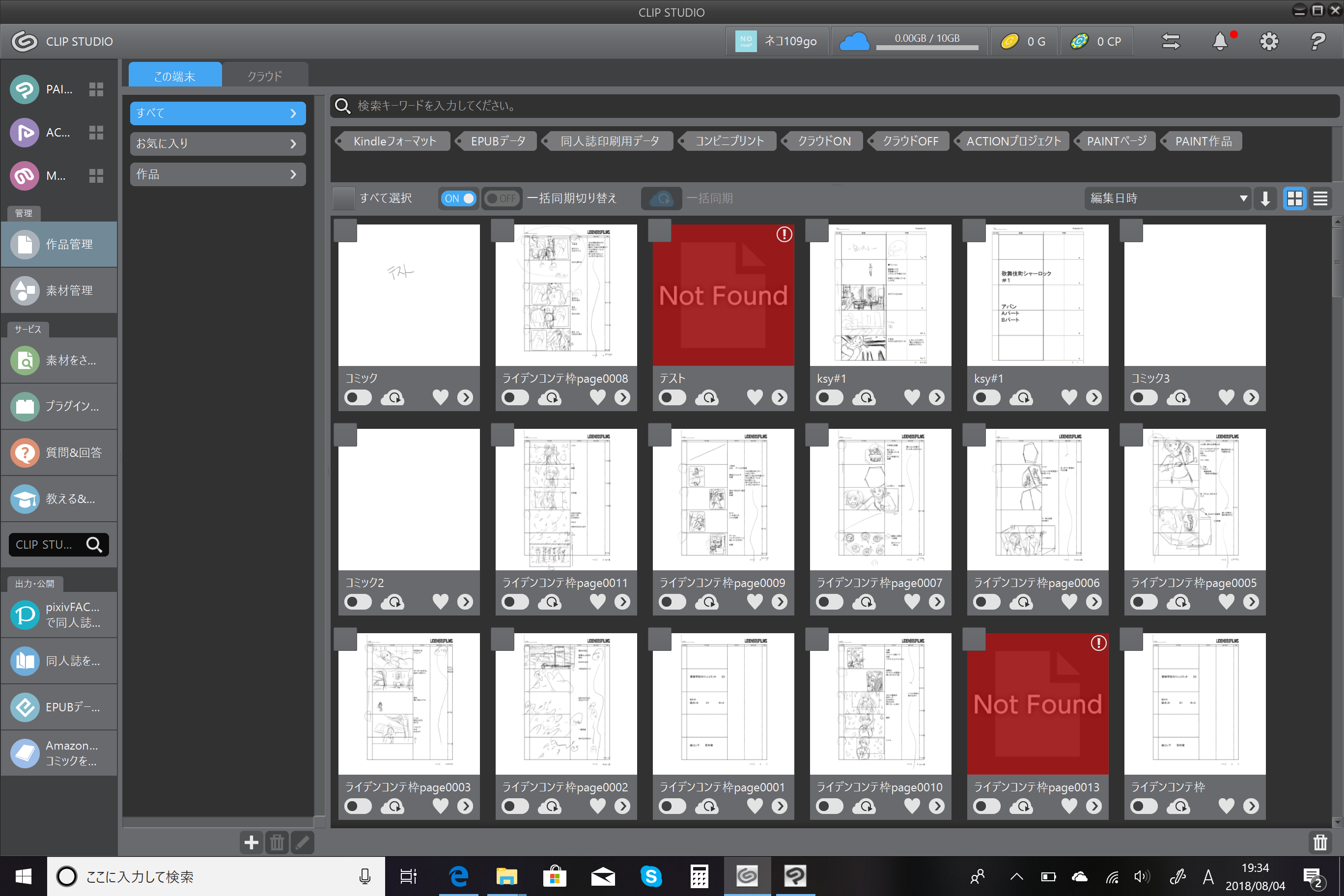Image resolution: width=1344 pixels, height=896 pixels.
Task: Click the add new work plus icon
Action: click(251, 842)
